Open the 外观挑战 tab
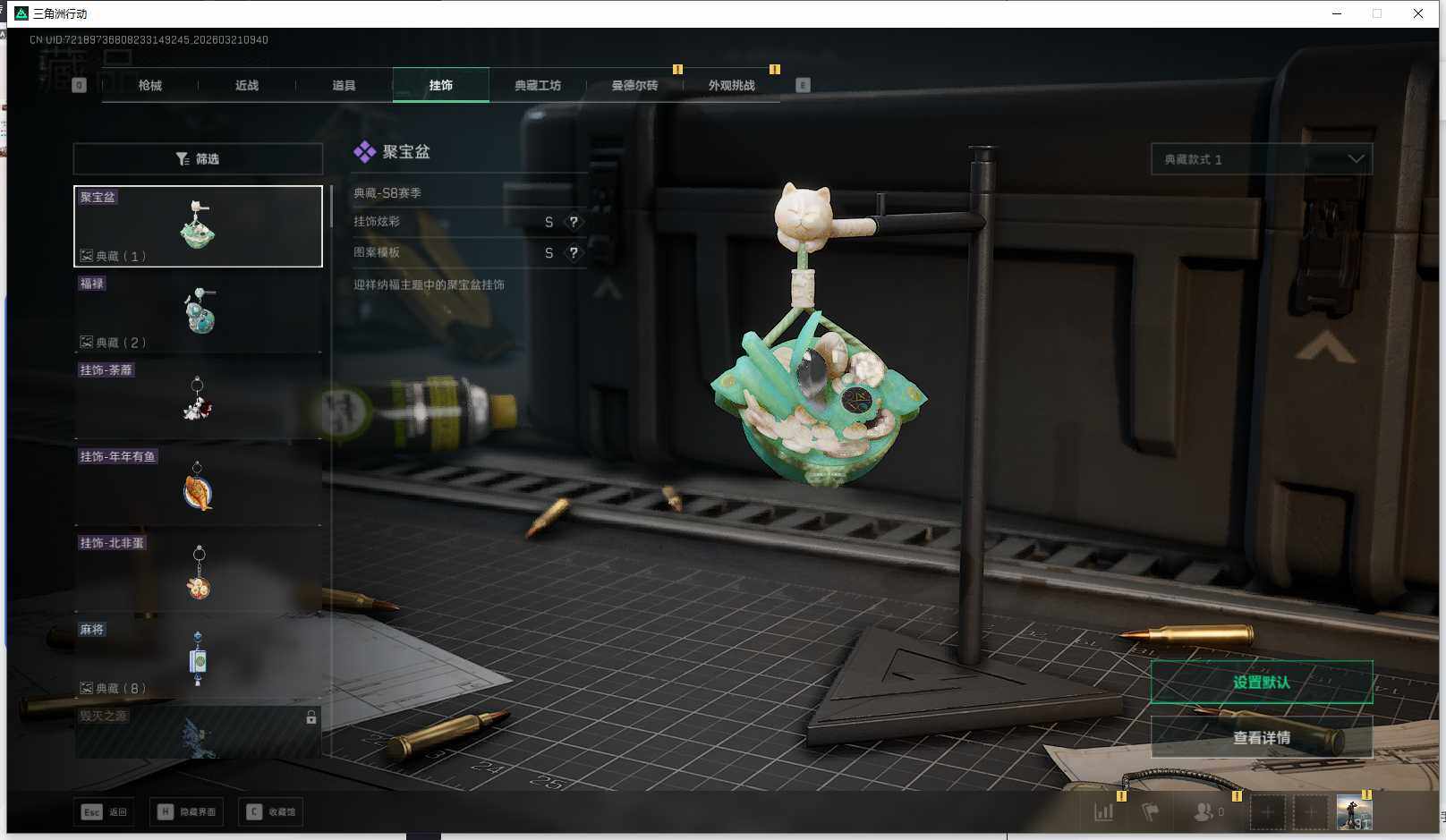The width and height of the screenshot is (1446, 840). 732,85
